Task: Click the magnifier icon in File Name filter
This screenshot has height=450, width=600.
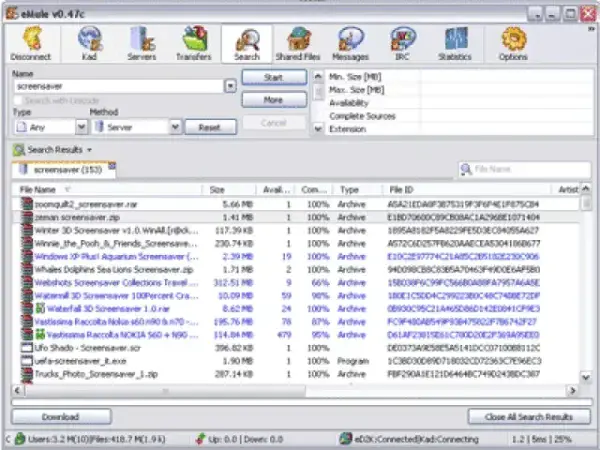Action: coord(466,169)
